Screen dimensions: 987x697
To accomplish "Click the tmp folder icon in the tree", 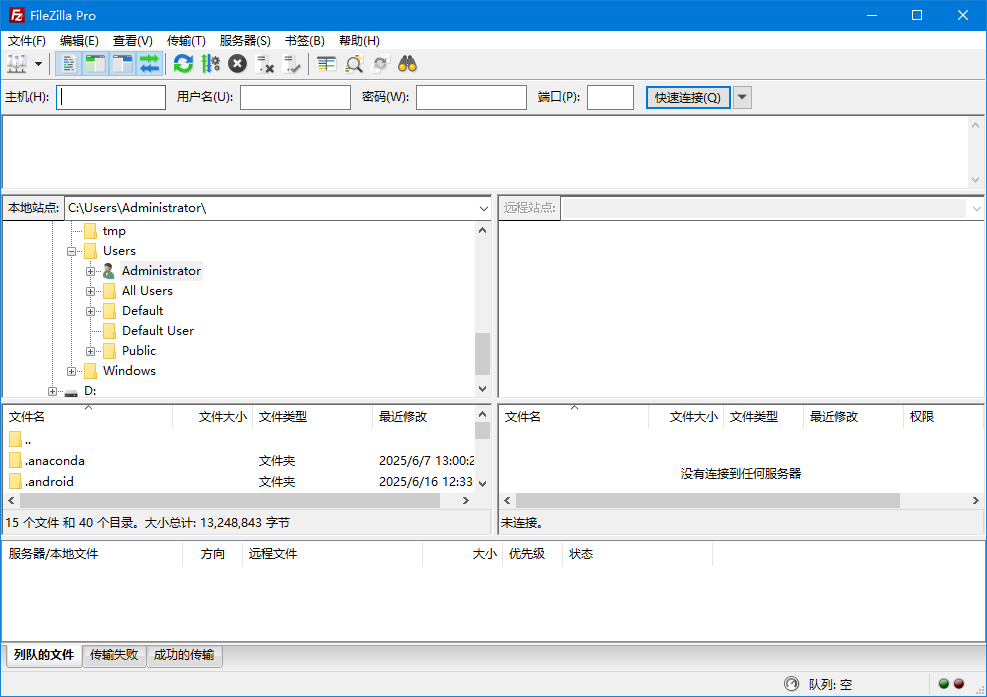I will pos(91,231).
